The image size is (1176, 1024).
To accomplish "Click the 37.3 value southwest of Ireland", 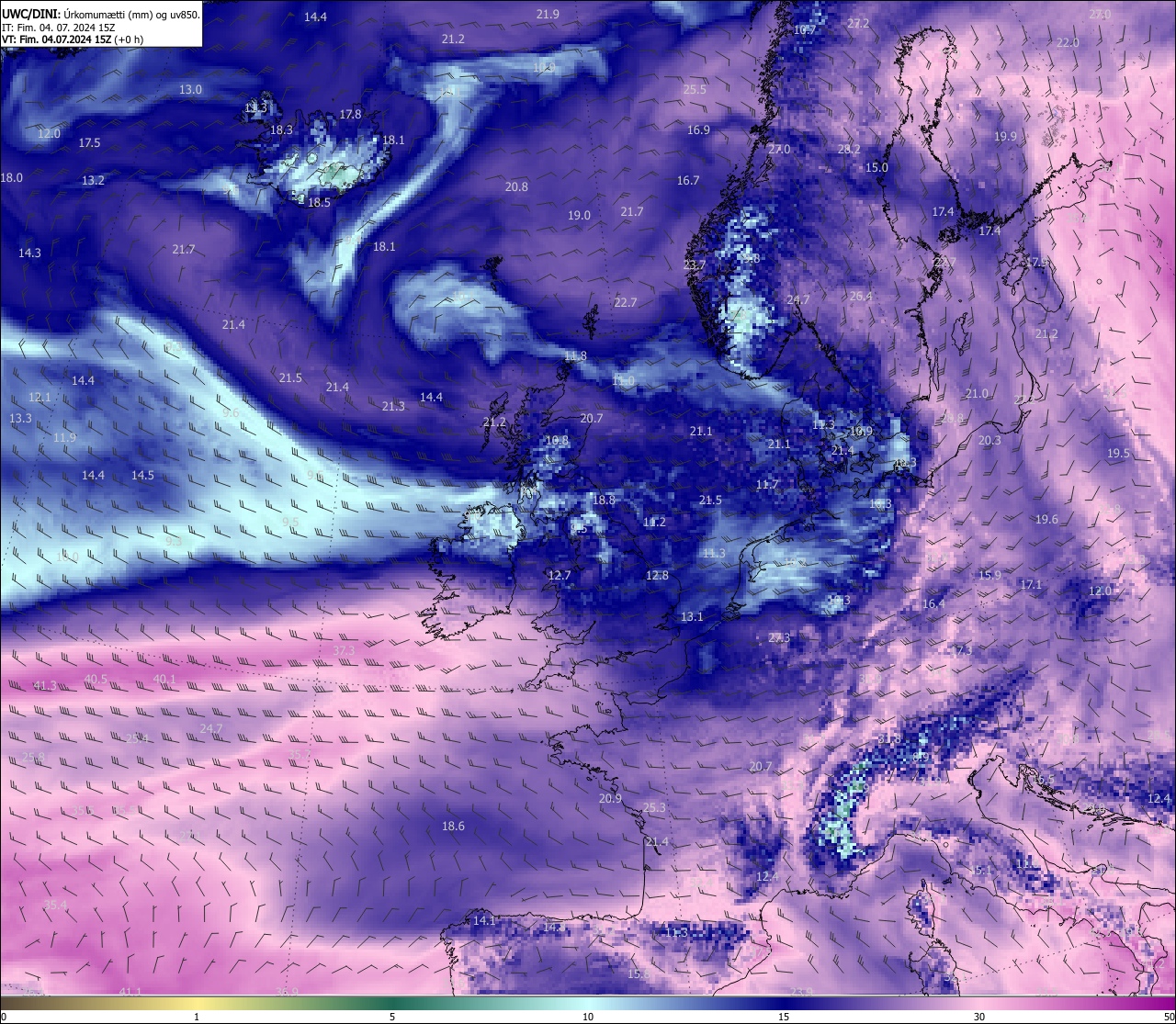I will 344,650.
